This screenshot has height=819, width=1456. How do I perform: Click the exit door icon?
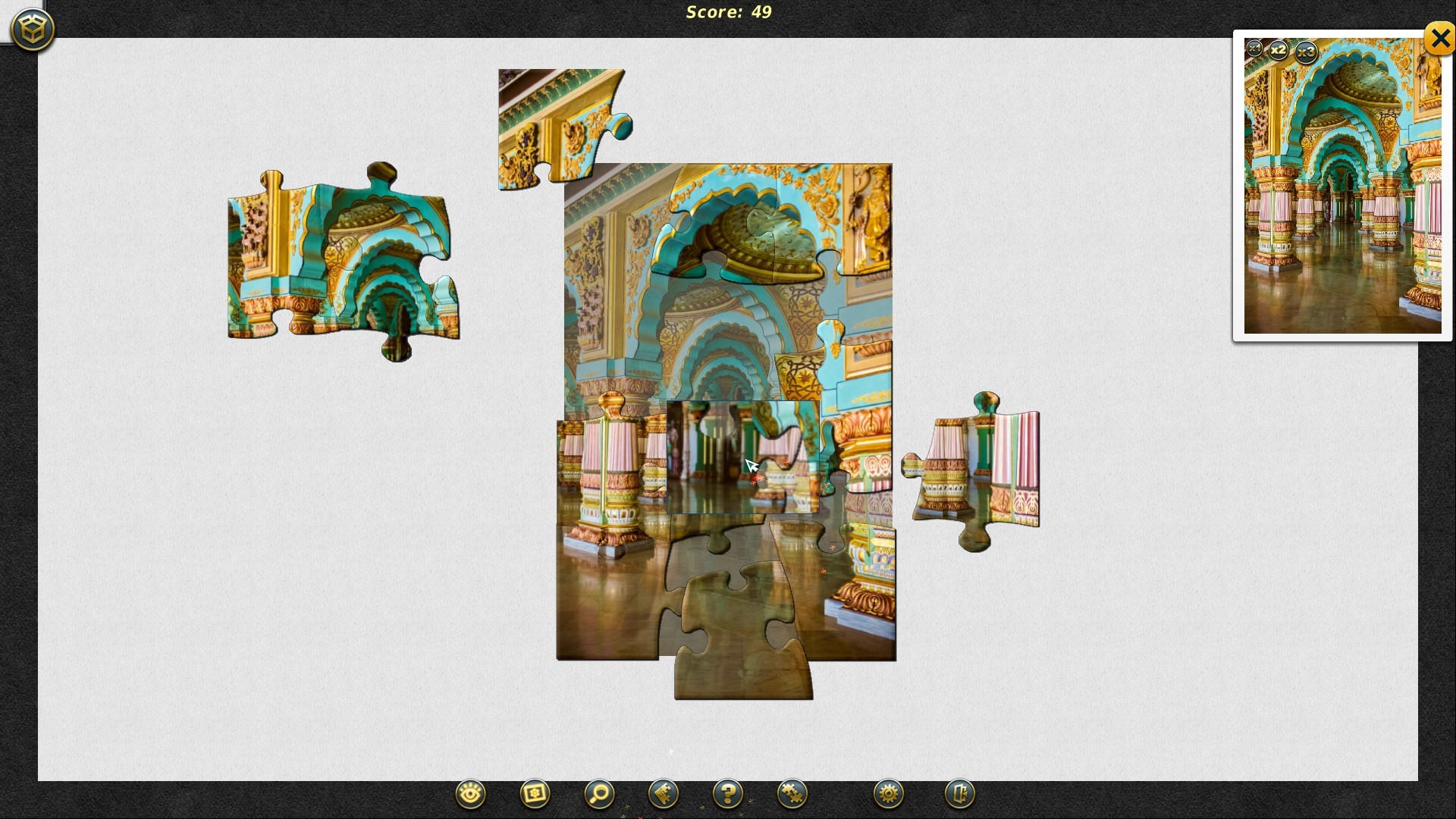(959, 794)
